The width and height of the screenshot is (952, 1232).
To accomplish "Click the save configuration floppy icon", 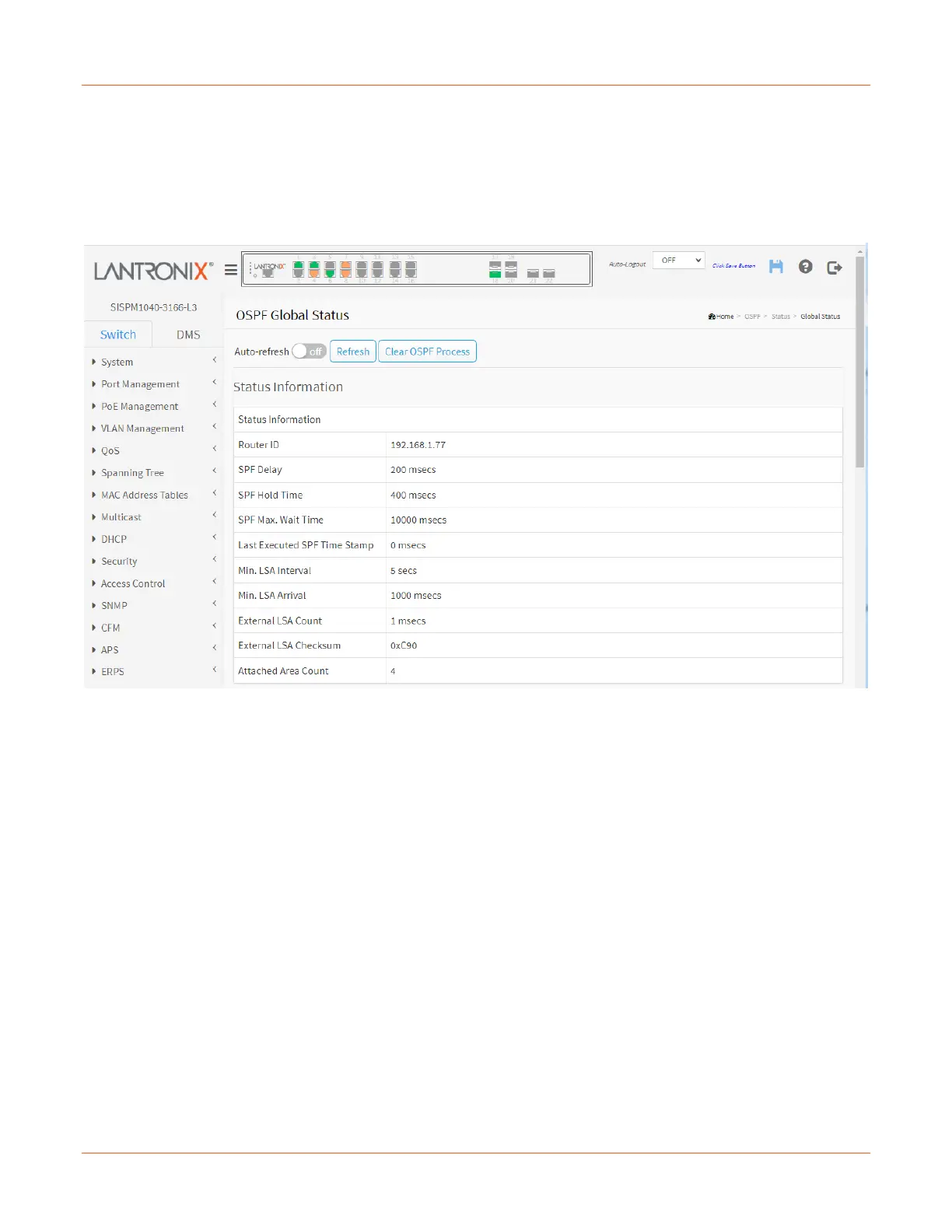I will tap(776, 267).
